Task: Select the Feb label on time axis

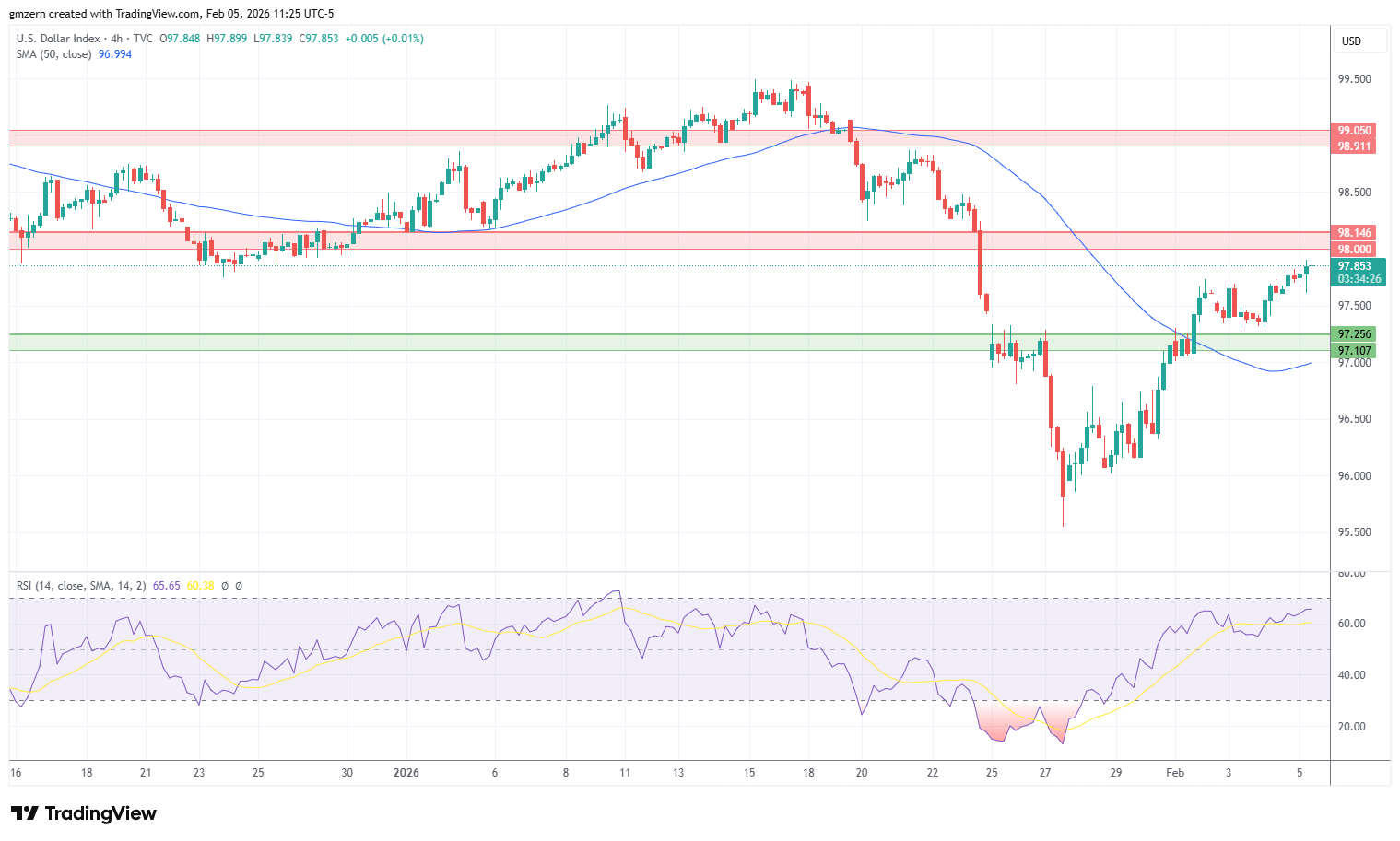Action: click(1175, 773)
